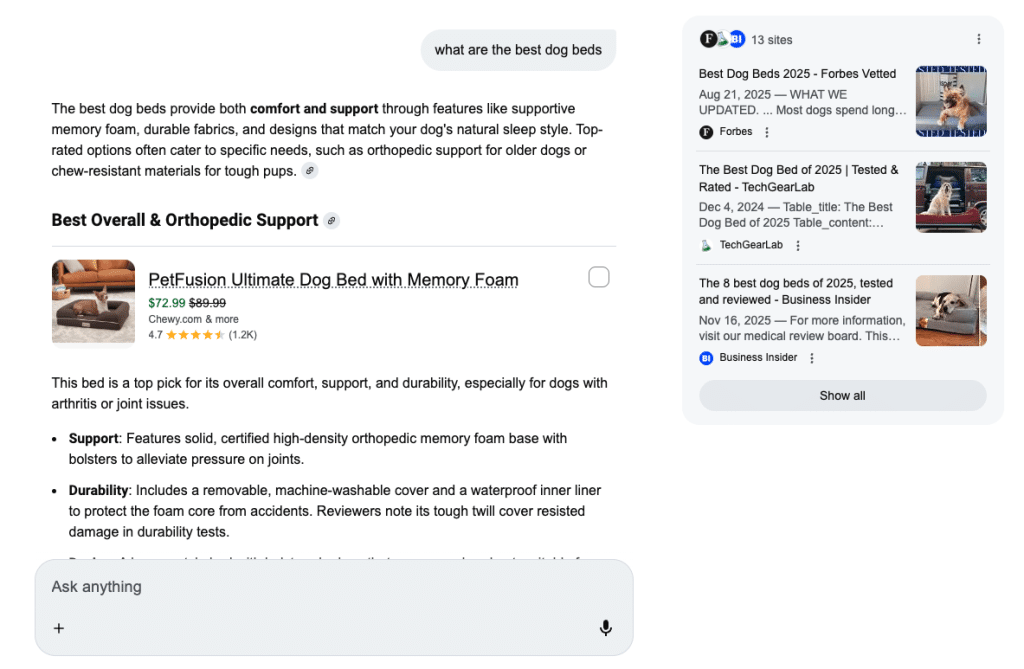Click the Forbes favicon next to the Forbes result

click(707, 131)
